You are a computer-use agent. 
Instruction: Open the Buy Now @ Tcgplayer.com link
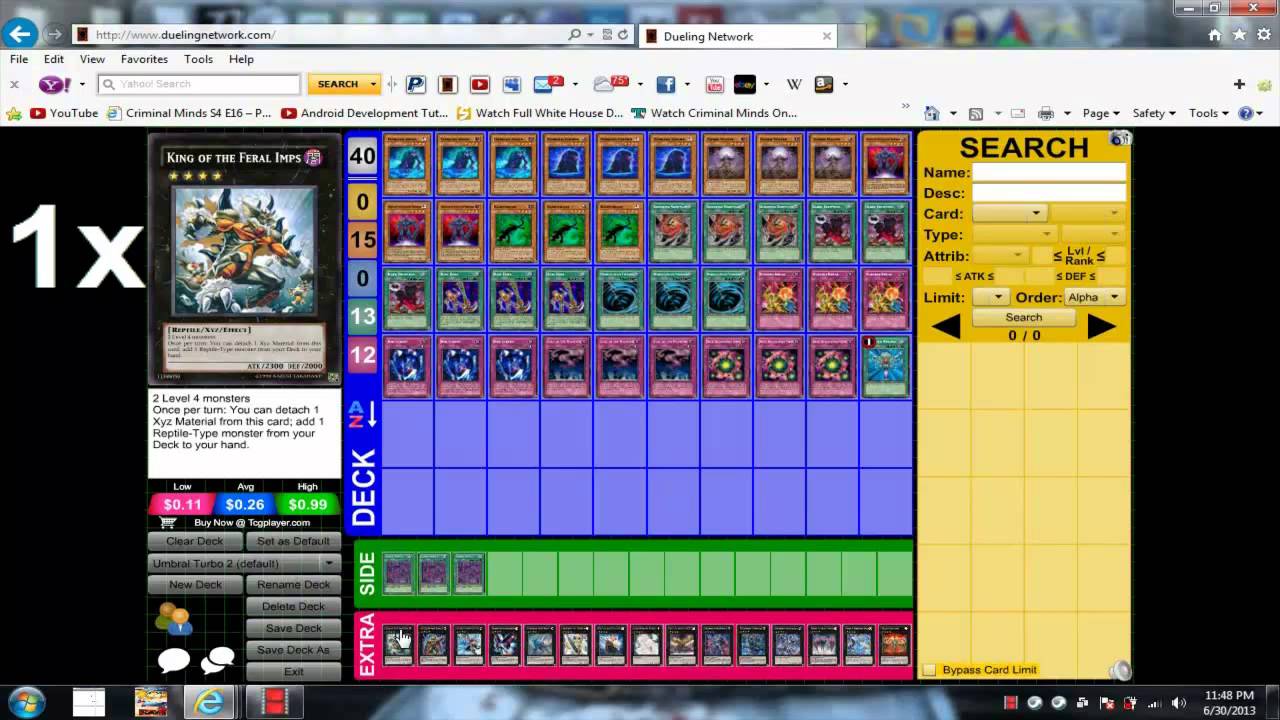click(252, 522)
